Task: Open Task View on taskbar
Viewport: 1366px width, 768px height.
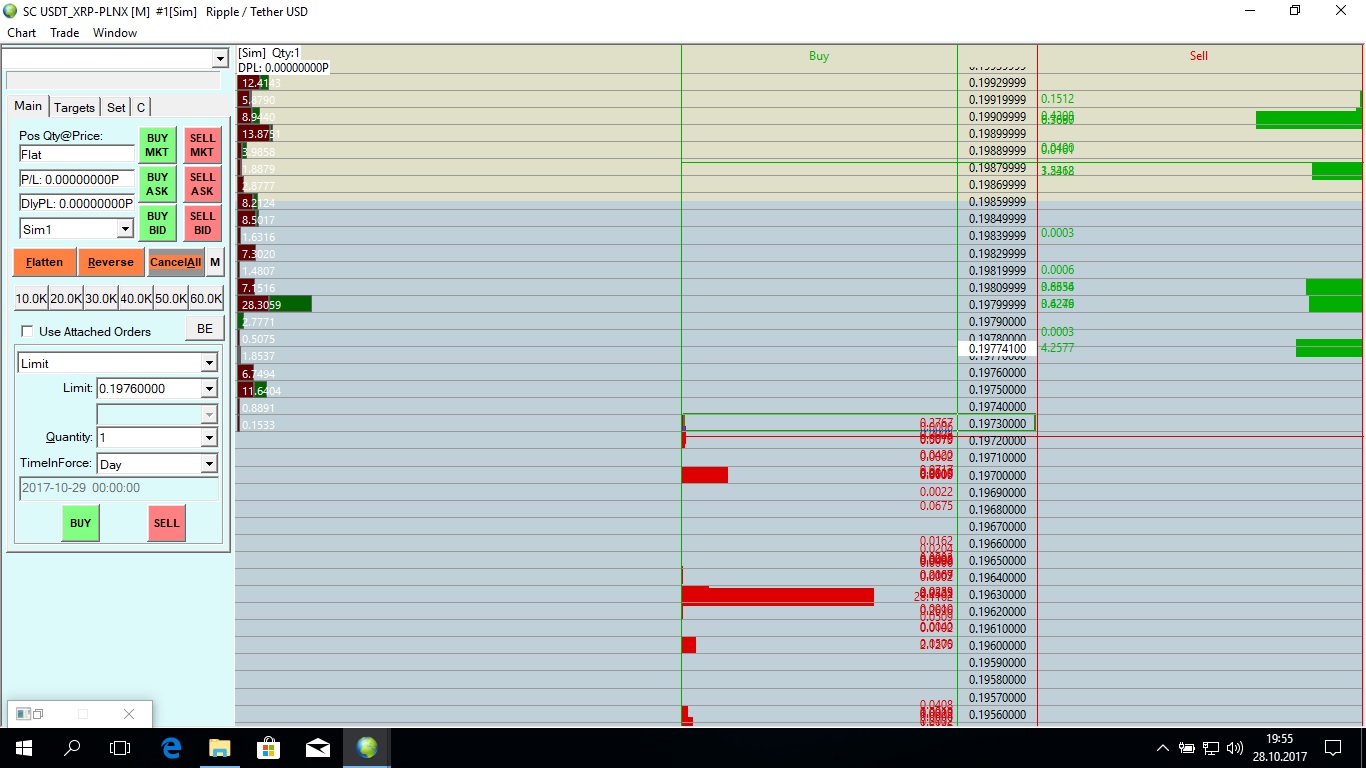Action: pos(120,748)
